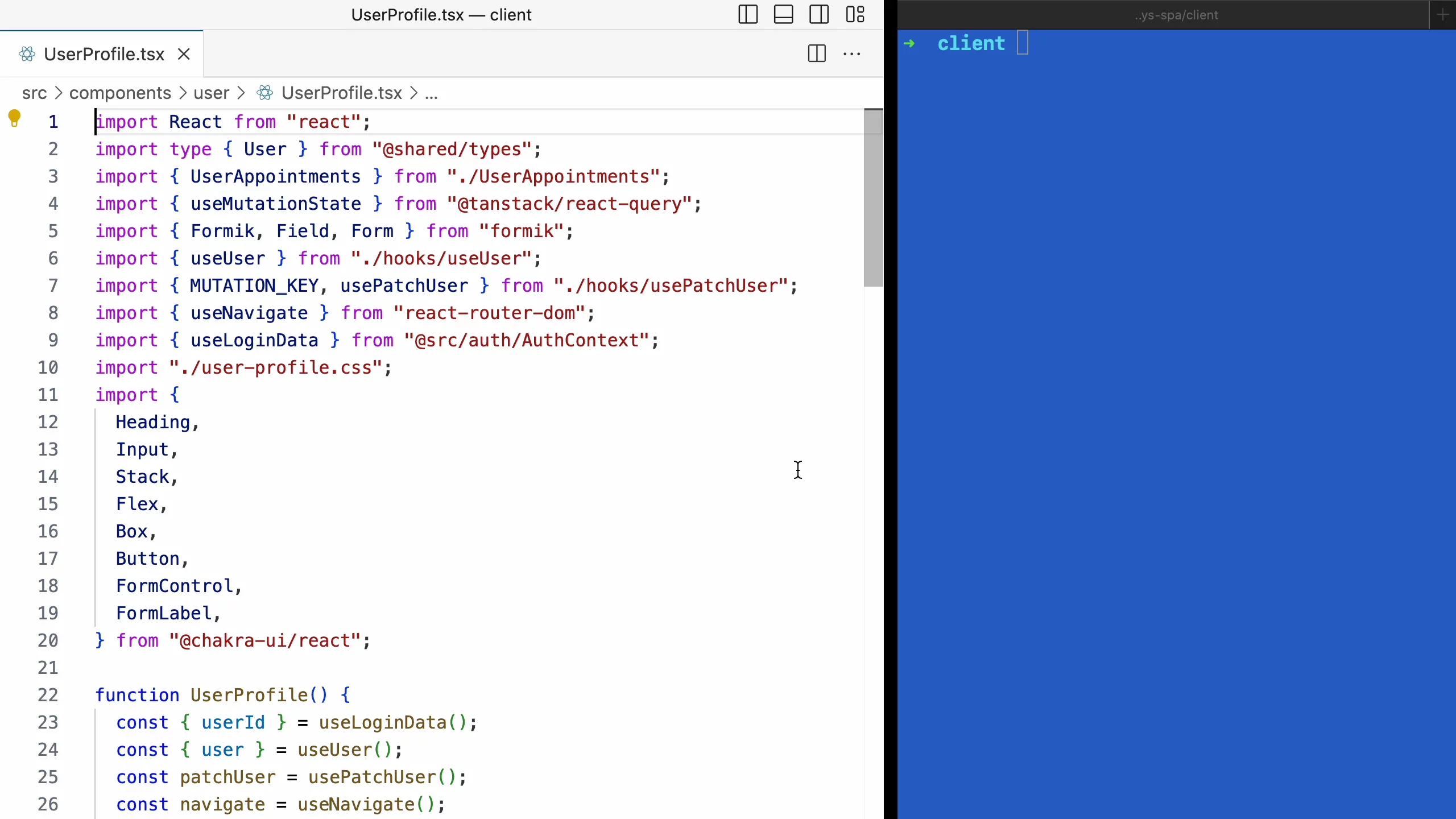The image size is (1456, 819).
Task: Click the trailing ellipsis breadcrumb symbol
Action: tap(432, 93)
